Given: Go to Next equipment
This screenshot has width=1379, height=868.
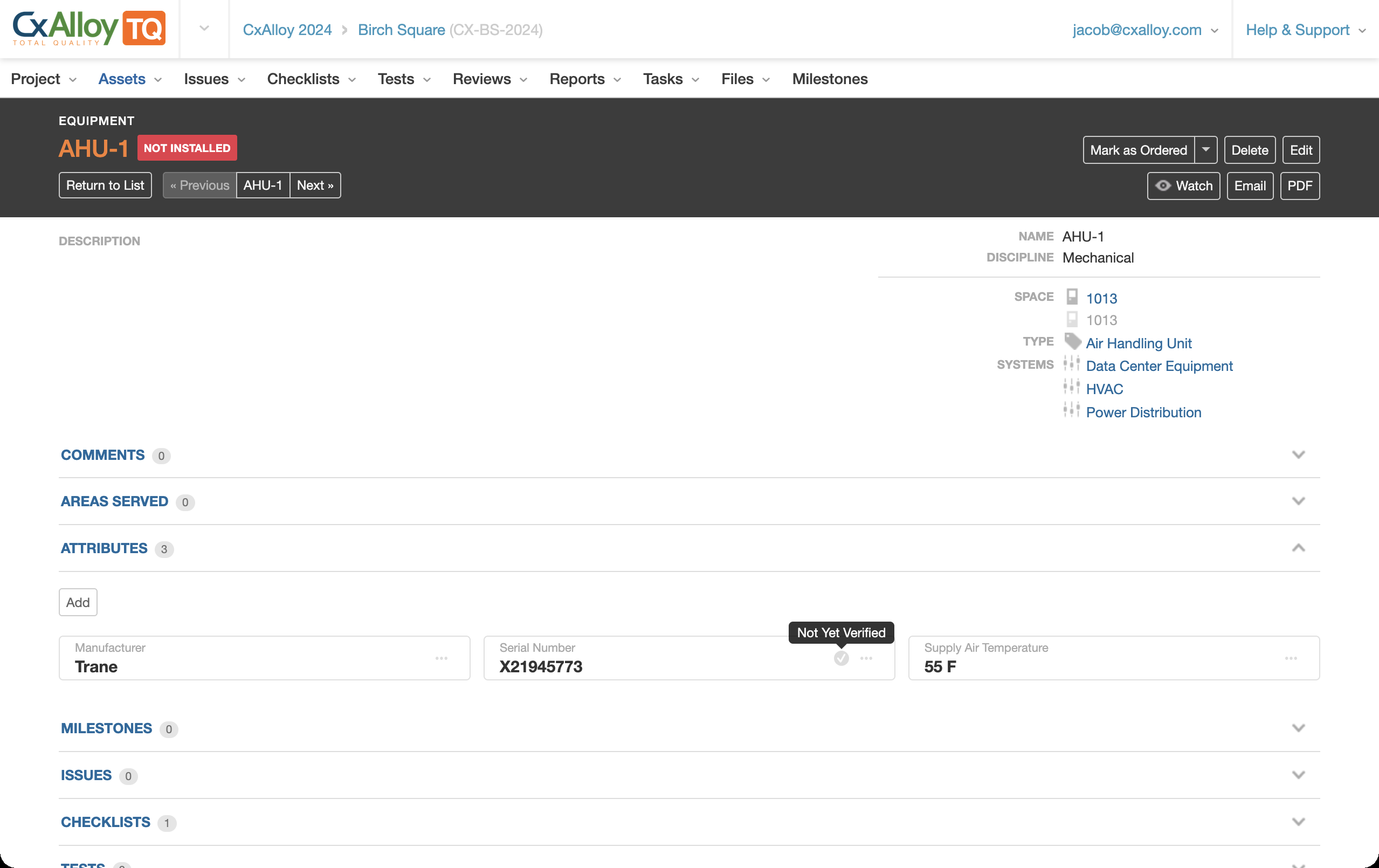Looking at the screenshot, I should (x=315, y=185).
